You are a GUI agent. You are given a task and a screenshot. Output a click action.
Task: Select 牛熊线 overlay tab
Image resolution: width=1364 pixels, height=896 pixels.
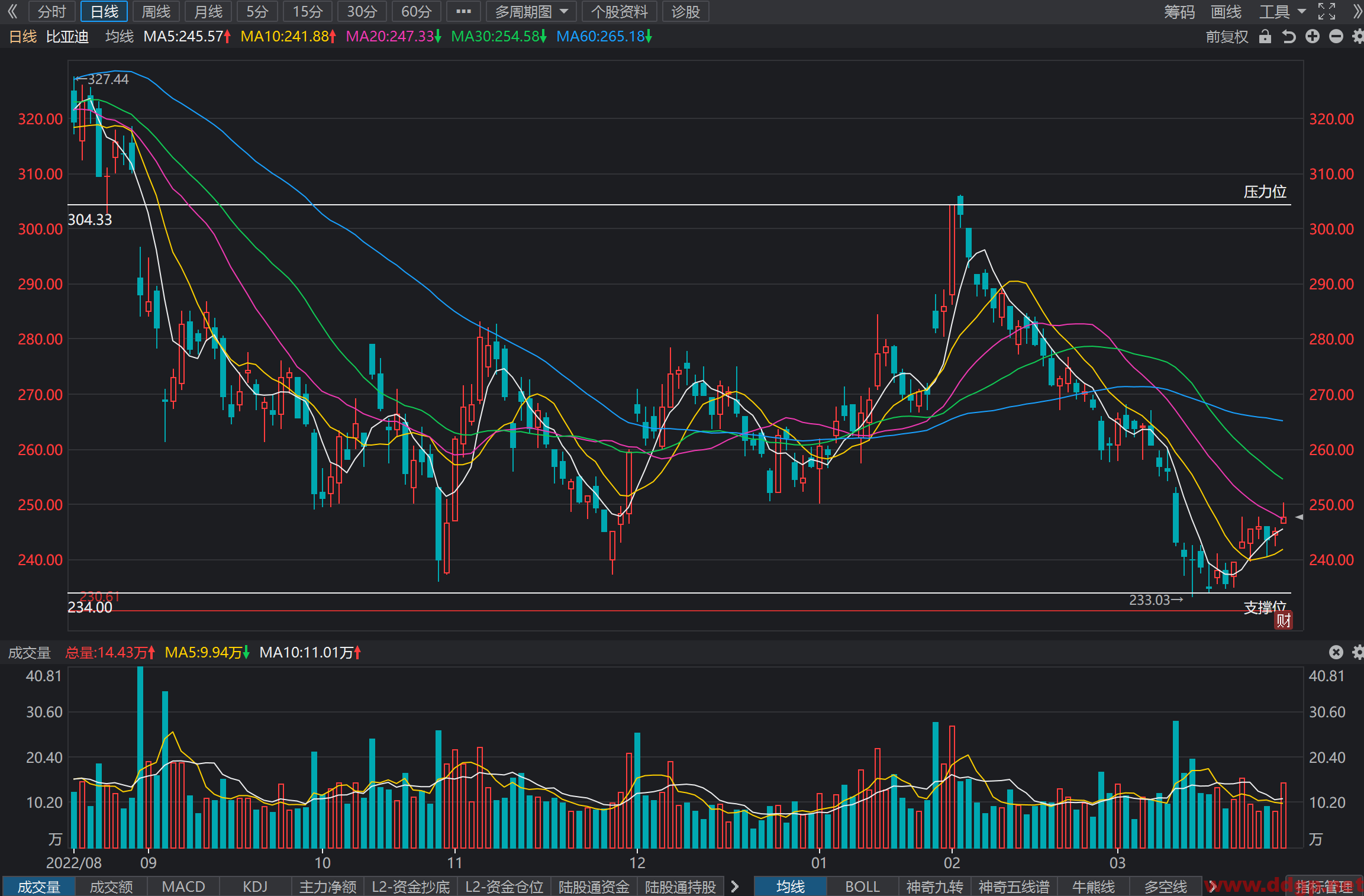click(x=1094, y=887)
